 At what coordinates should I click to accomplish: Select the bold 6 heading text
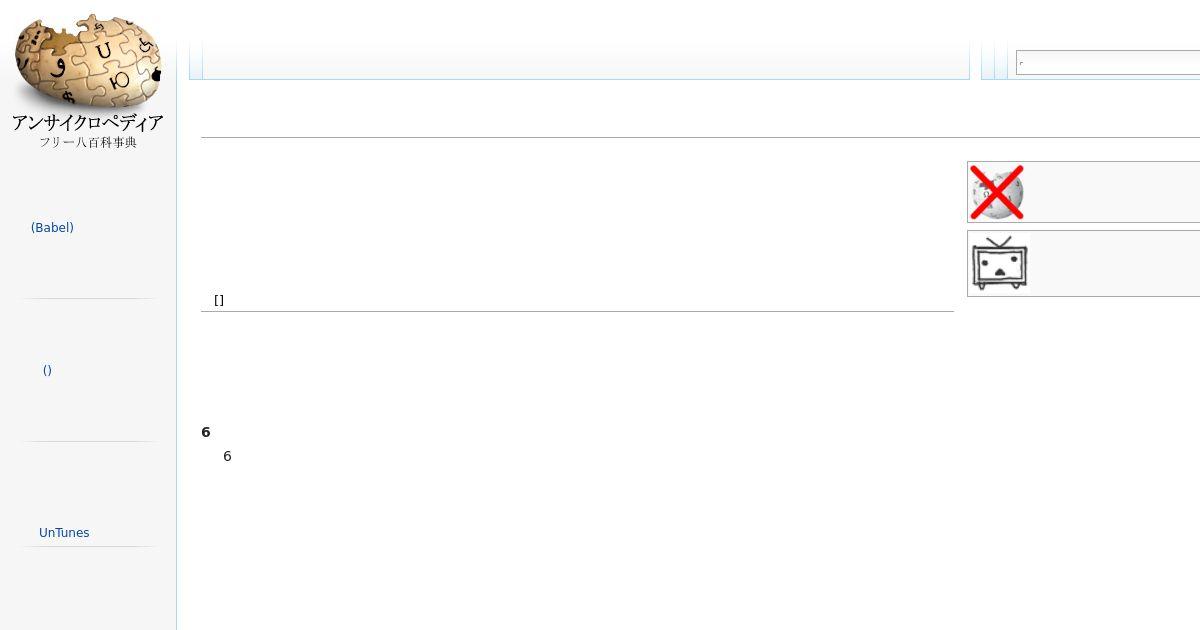(x=206, y=432)
